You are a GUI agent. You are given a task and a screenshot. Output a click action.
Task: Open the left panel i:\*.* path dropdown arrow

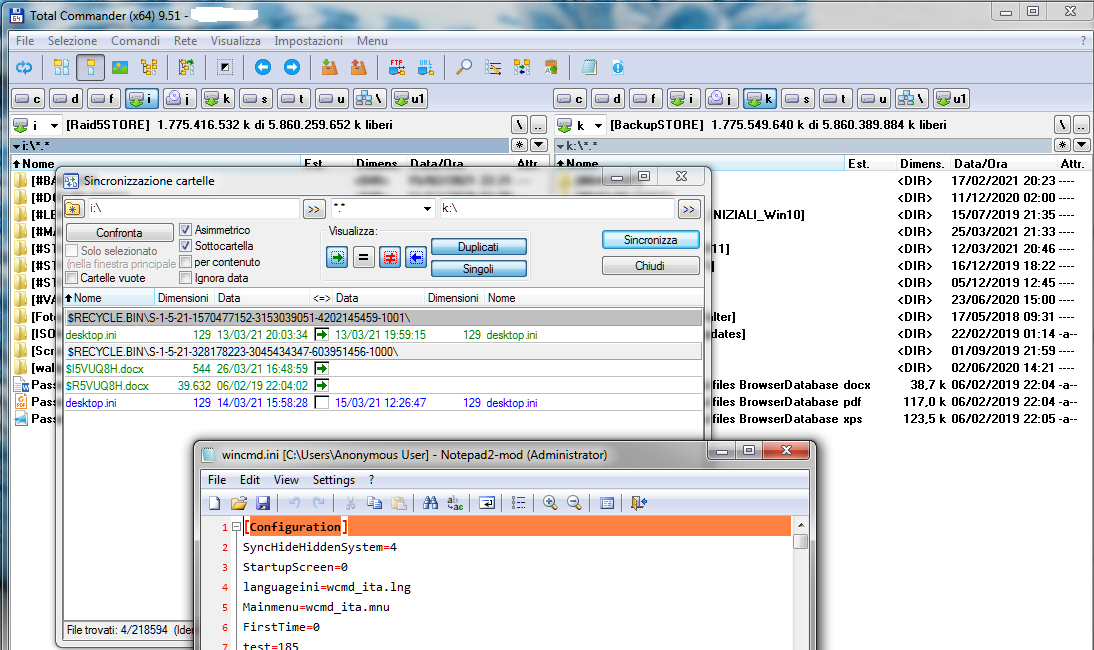(x=16, y=146)
